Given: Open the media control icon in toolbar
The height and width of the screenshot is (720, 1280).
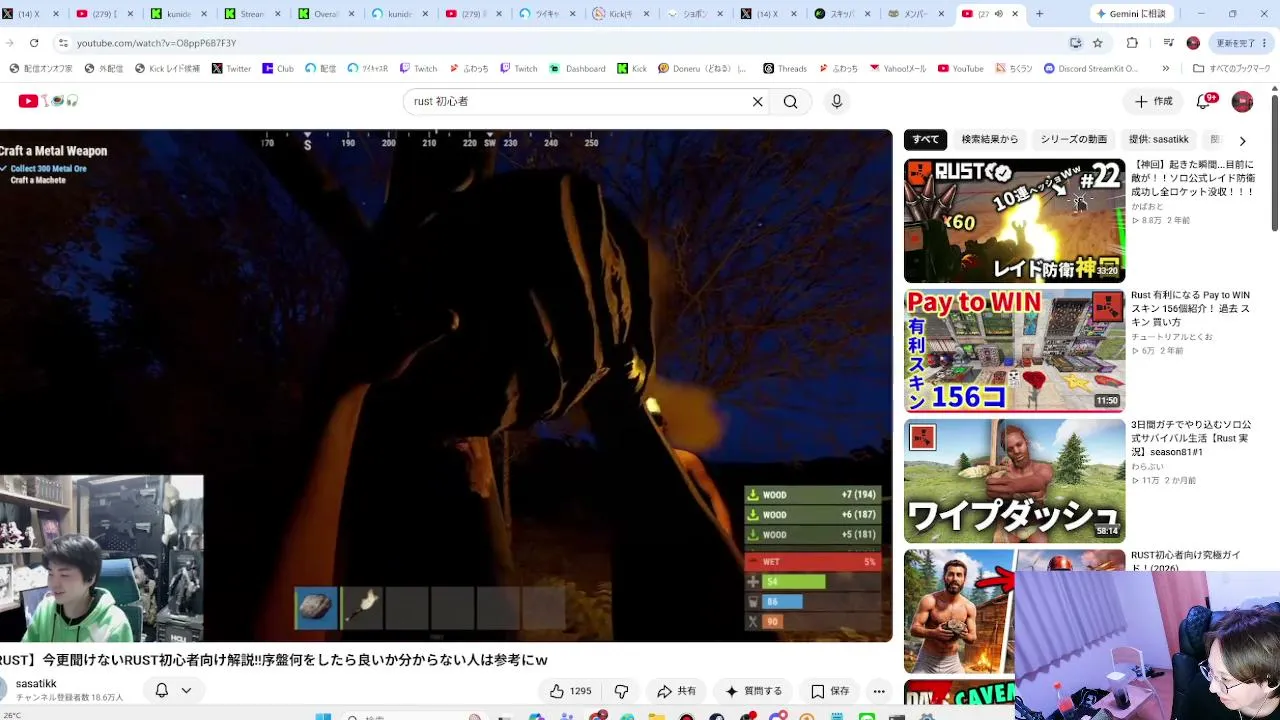Looking at the screenshot, I should 1168,43.
